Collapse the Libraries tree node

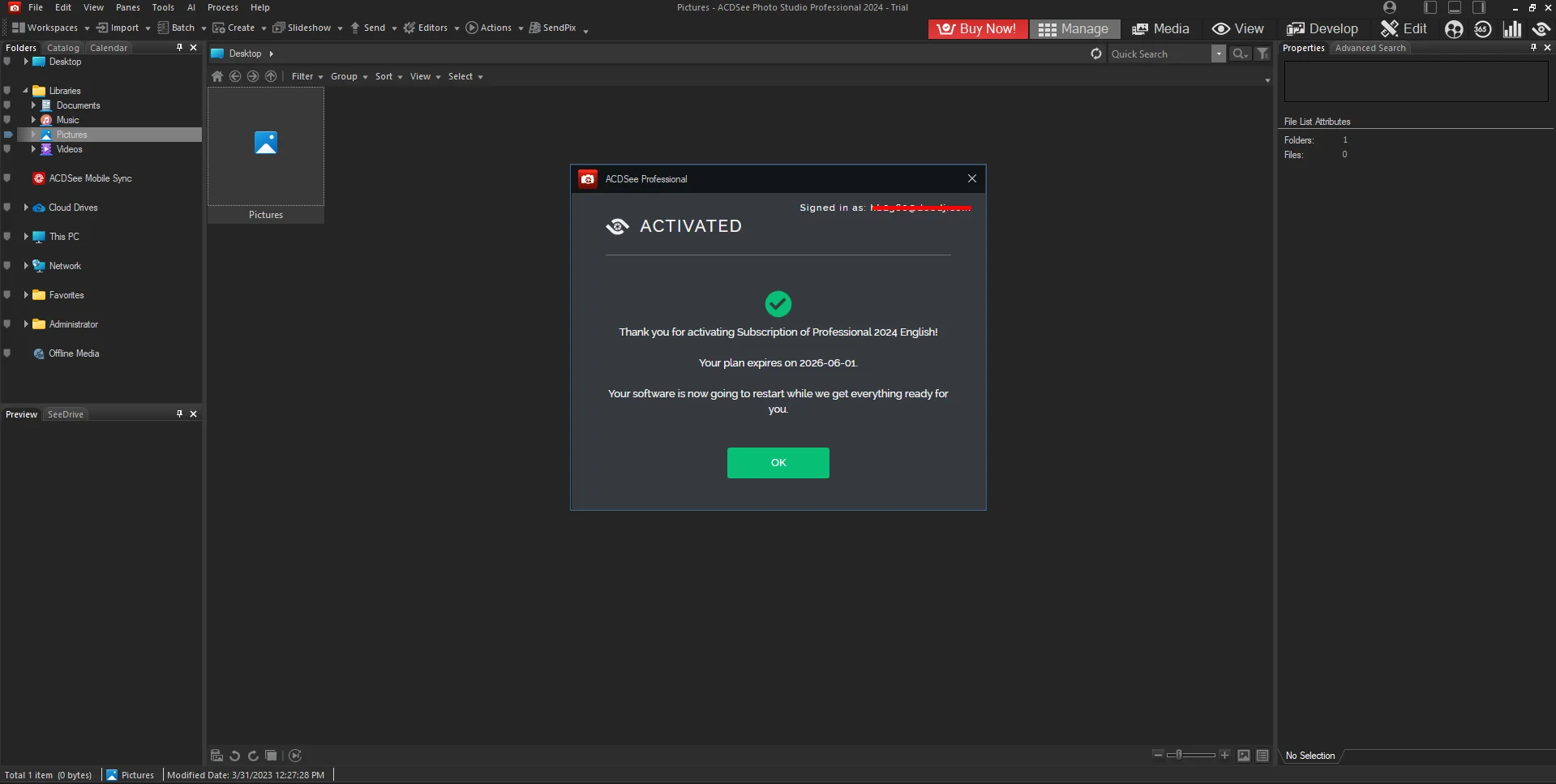click(x=26, y=91)
